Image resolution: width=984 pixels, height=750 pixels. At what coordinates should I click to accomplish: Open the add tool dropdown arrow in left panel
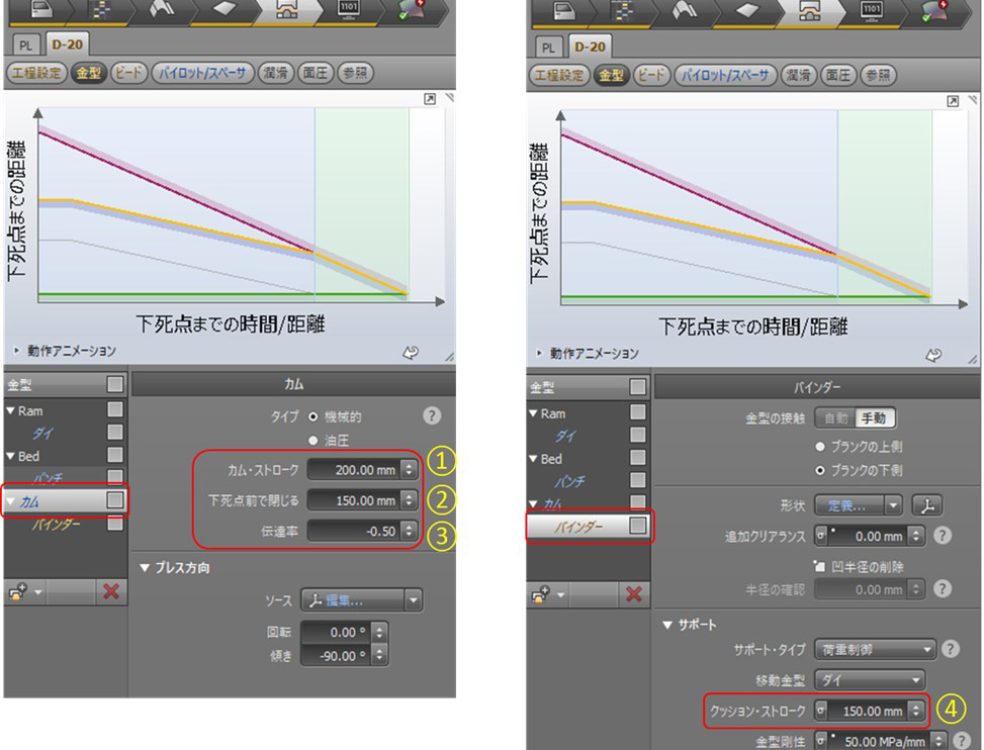38,592
